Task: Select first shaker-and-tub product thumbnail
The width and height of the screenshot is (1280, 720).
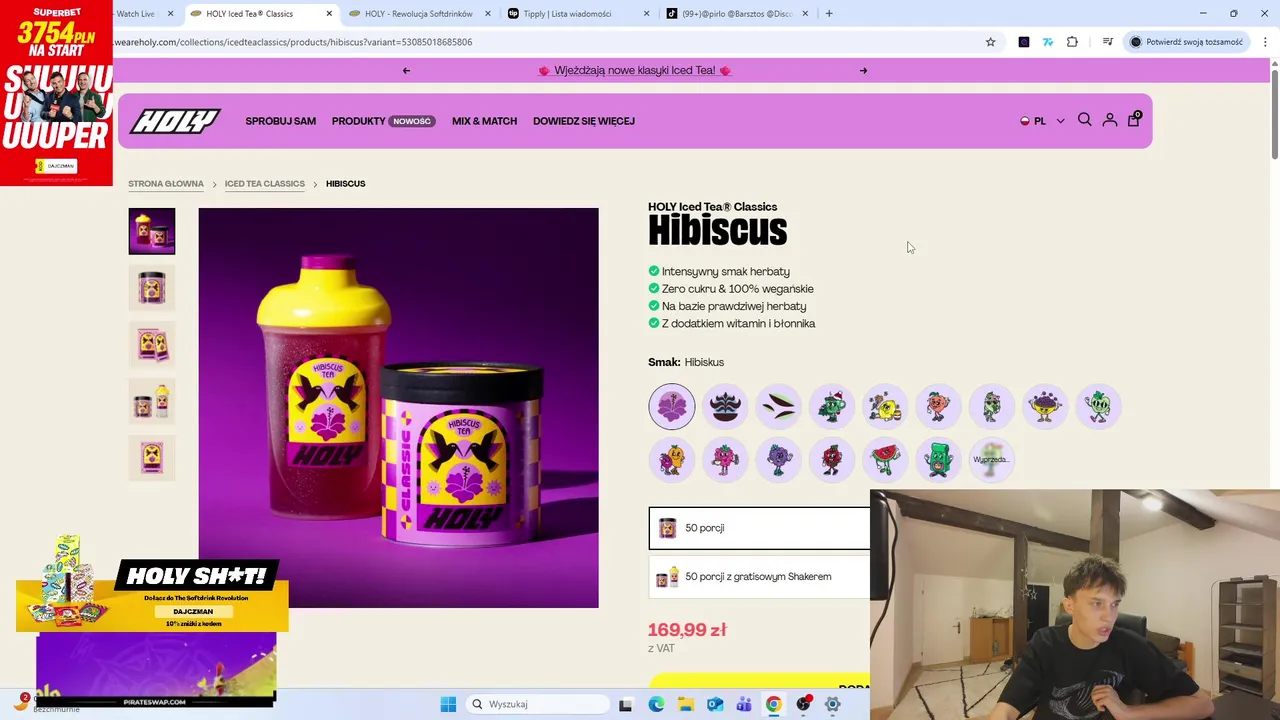Action: point(152,231)
